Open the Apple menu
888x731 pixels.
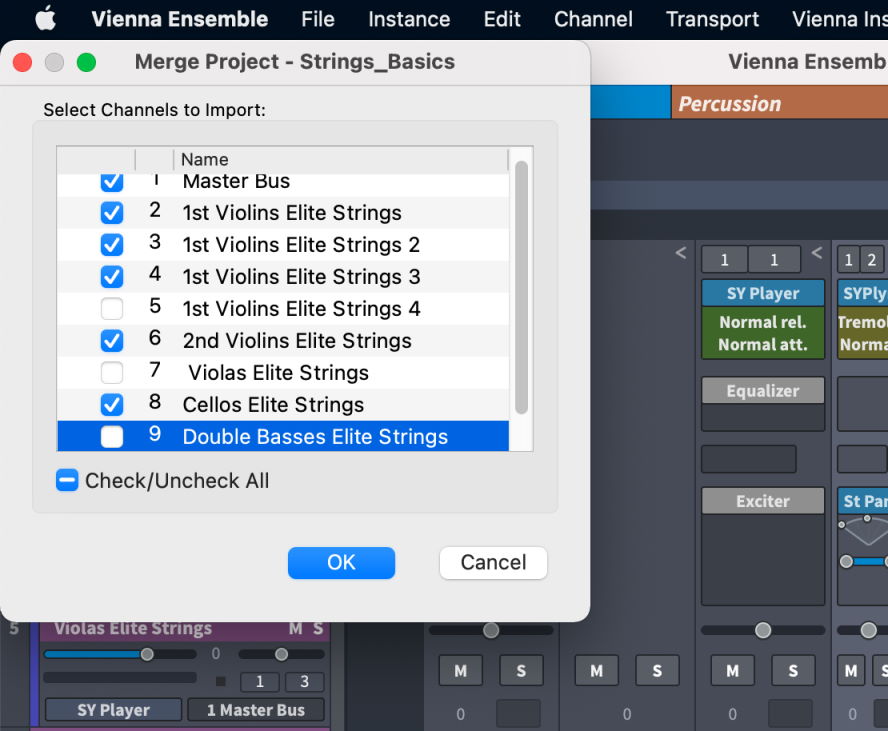(x=45, y=19)
